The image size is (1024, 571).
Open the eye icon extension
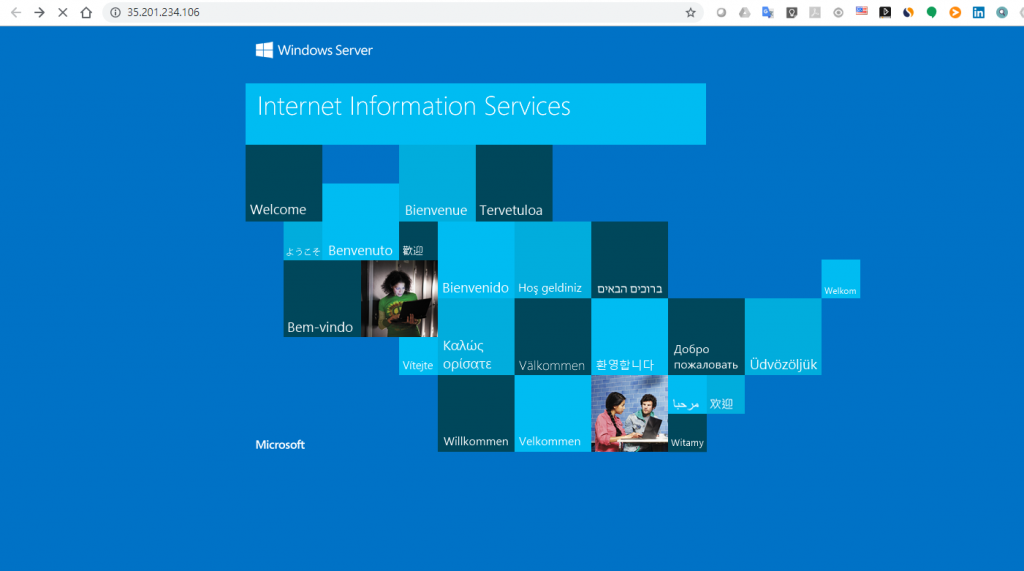click(839, 12)
